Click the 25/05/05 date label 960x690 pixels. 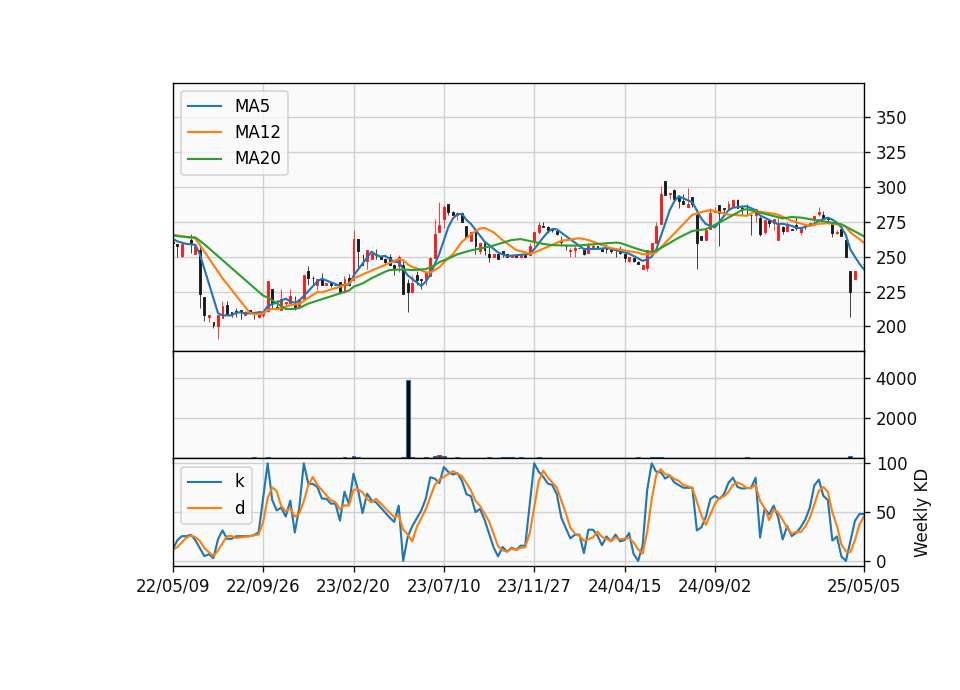[x=864, y=586]
